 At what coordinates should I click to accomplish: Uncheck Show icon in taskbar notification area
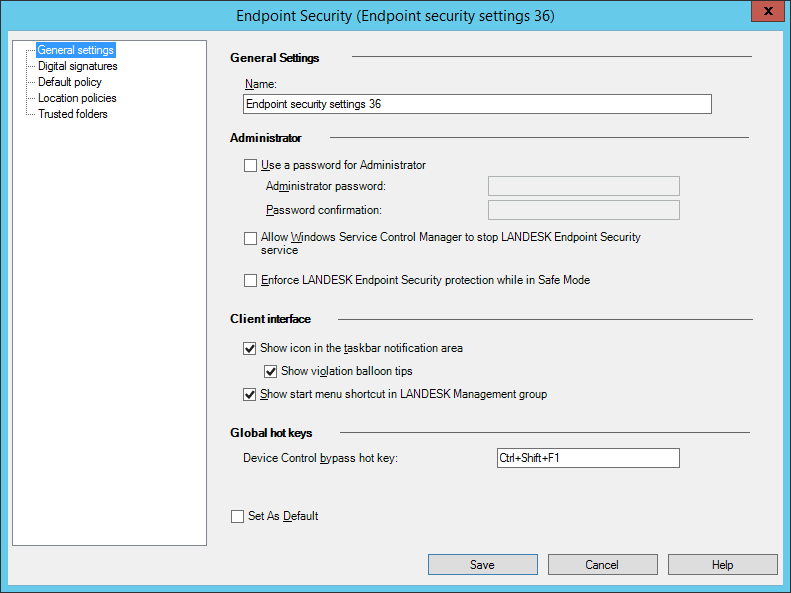pos(250,349)
